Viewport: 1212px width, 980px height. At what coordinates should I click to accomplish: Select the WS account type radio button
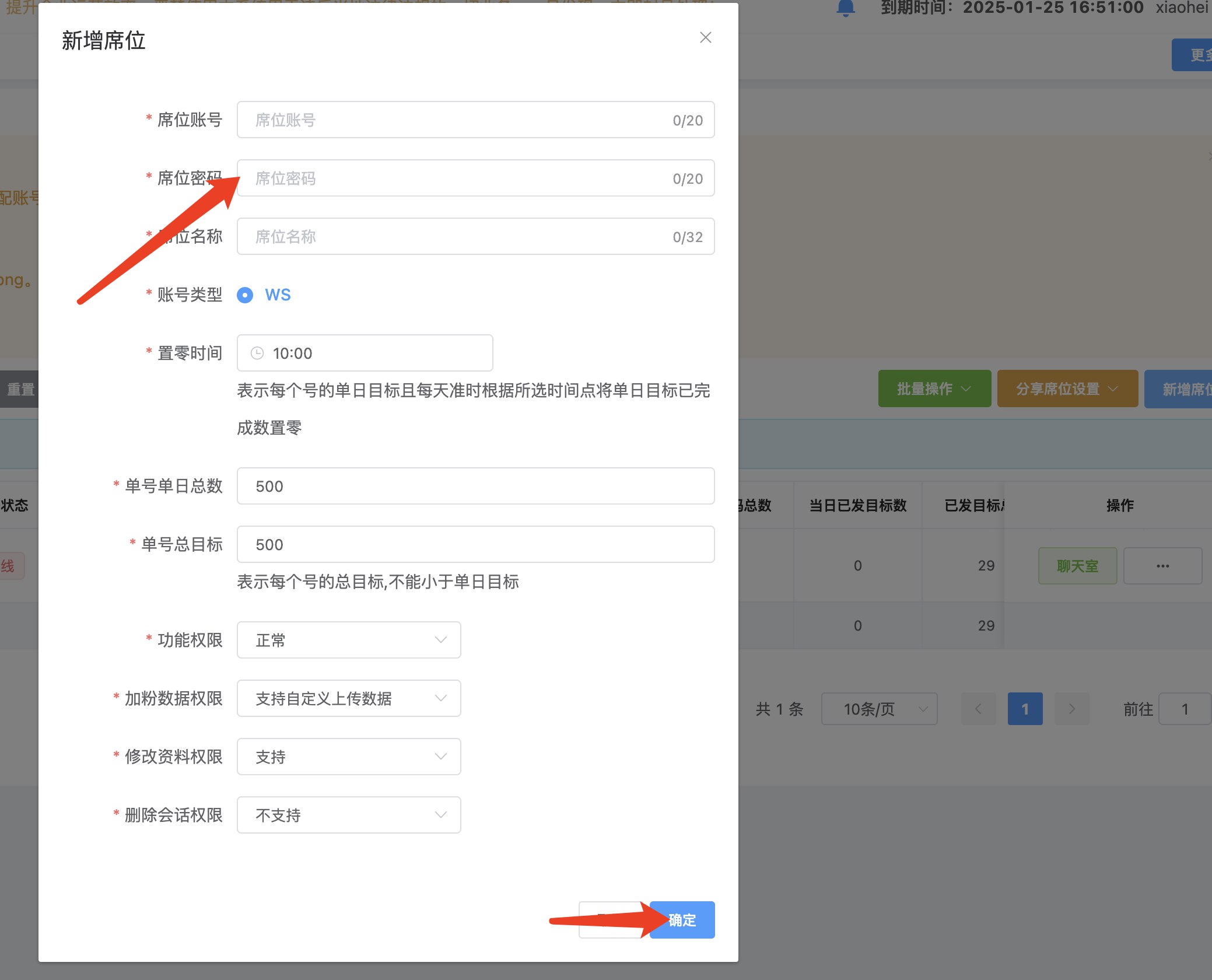coord(245,295)
